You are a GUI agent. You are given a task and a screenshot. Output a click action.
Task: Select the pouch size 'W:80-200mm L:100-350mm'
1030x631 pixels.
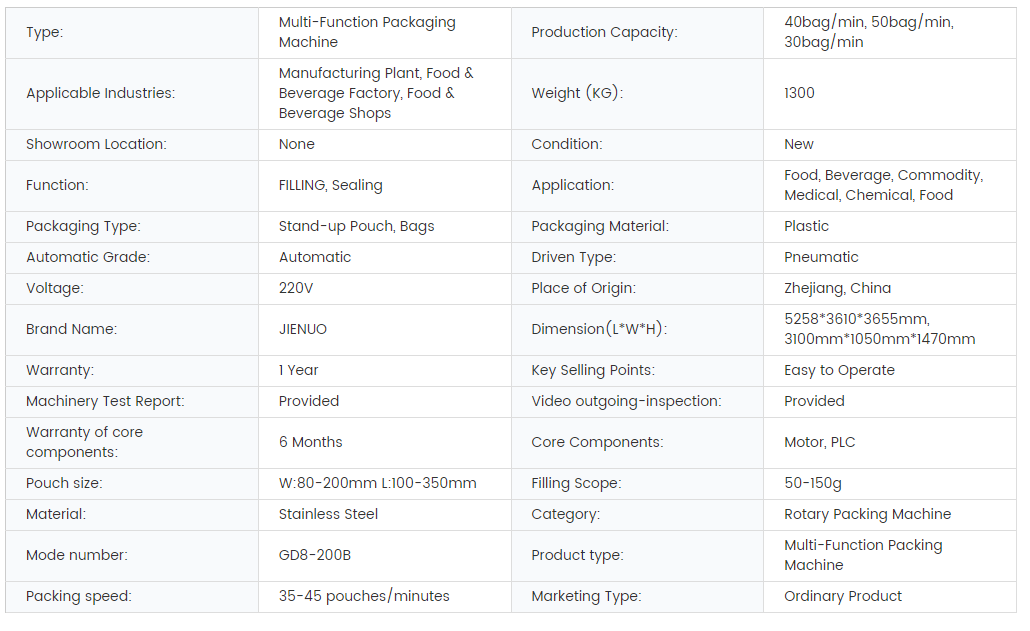377,483
